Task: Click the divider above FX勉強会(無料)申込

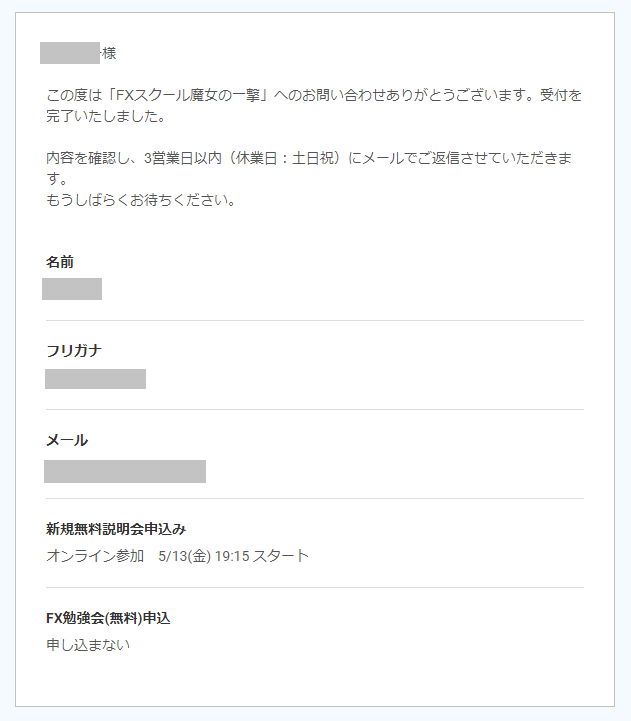Action: coord(315,587)
